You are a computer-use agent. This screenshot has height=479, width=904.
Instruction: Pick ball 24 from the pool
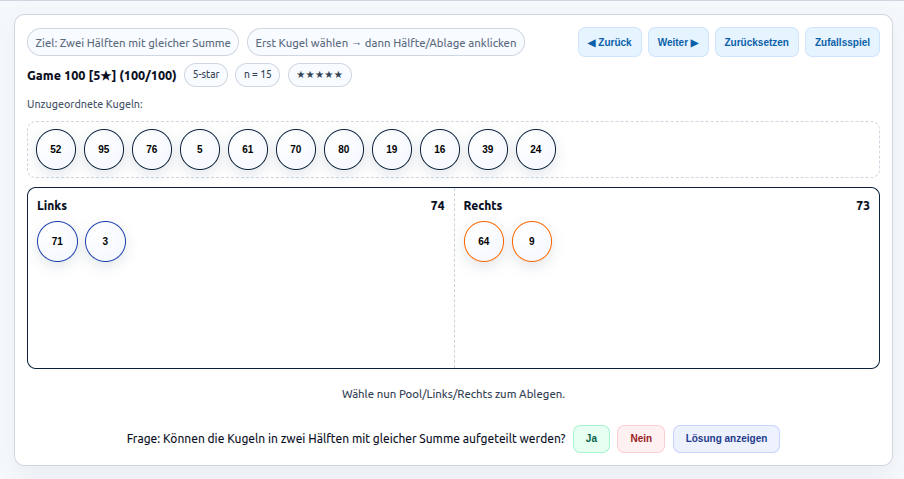point(536,149)
